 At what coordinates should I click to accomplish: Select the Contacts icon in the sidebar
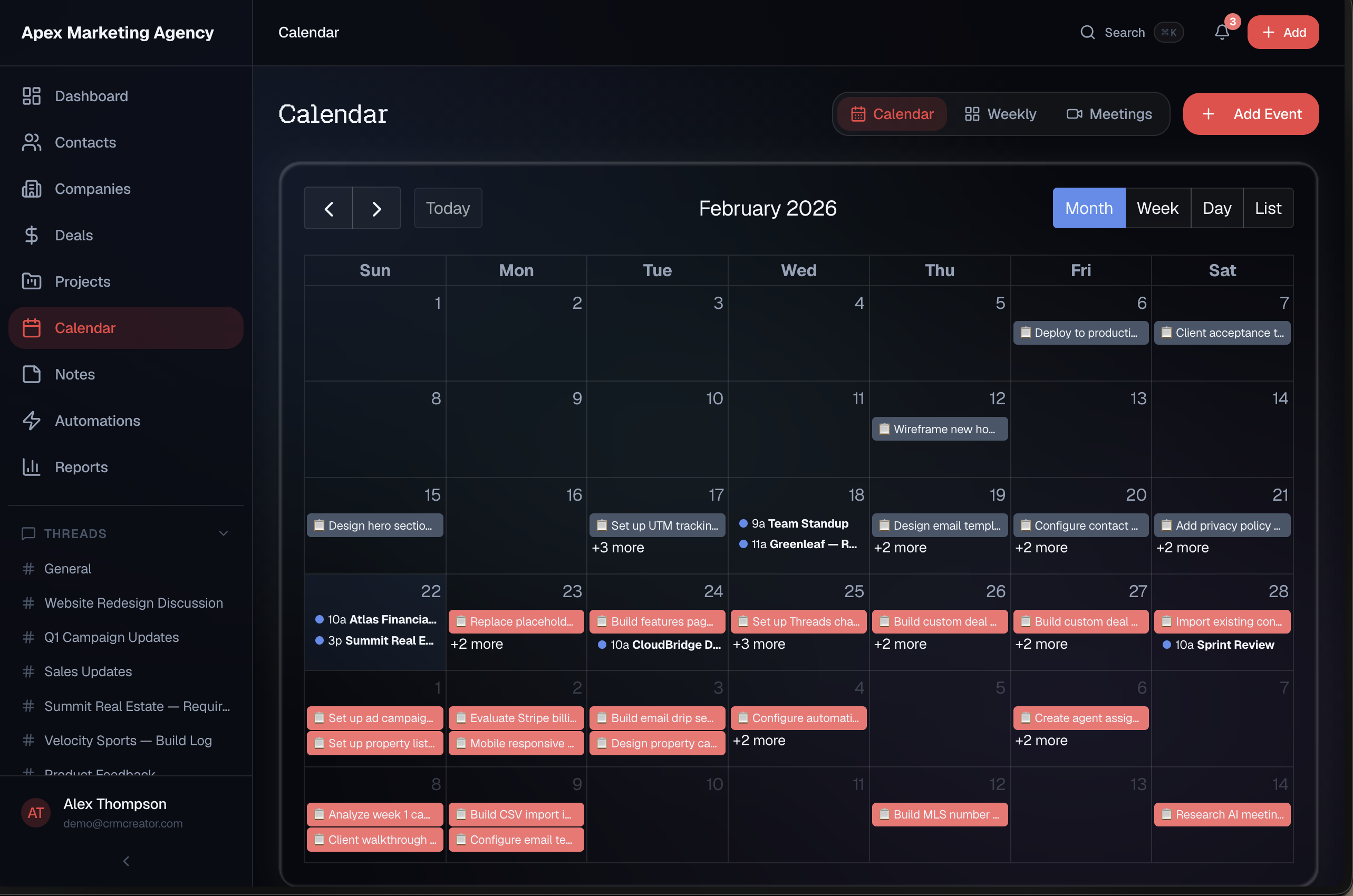[32, 142]
